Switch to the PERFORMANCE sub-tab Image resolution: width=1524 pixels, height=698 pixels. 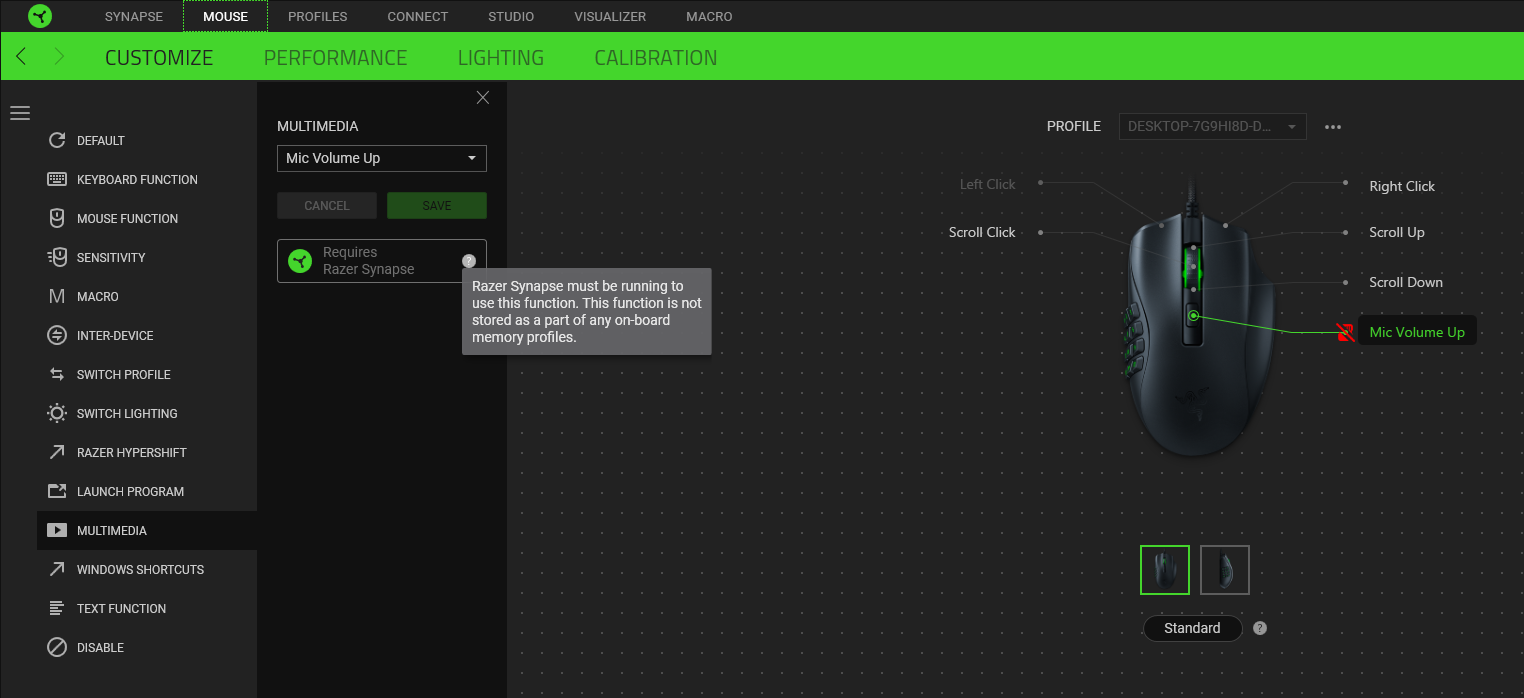point(335,57)
